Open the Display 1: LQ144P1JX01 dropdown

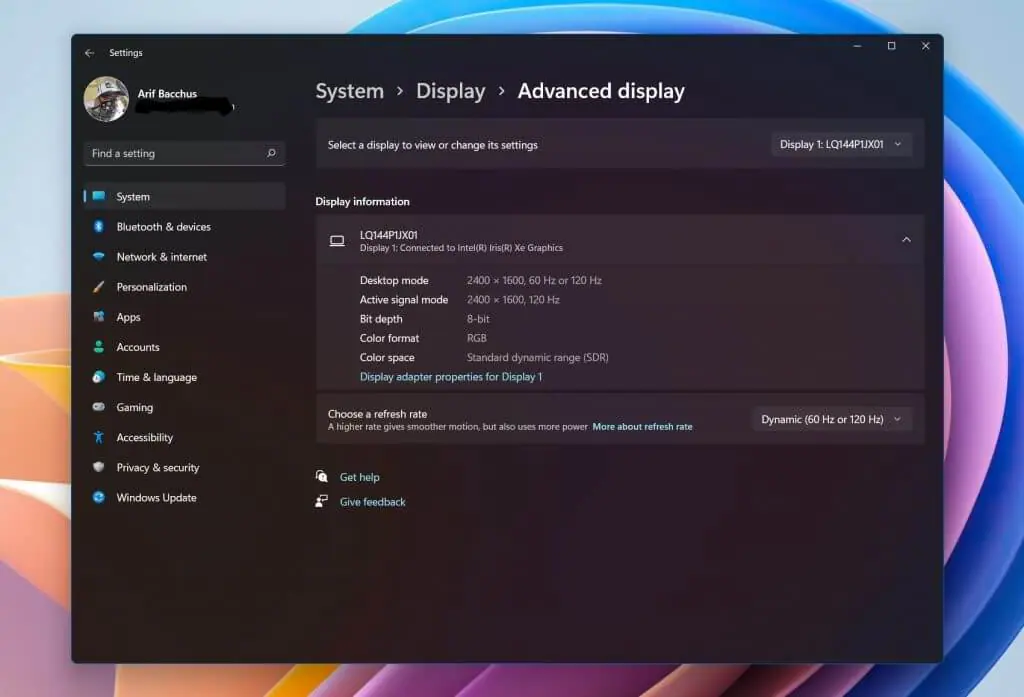pos(841,144)
